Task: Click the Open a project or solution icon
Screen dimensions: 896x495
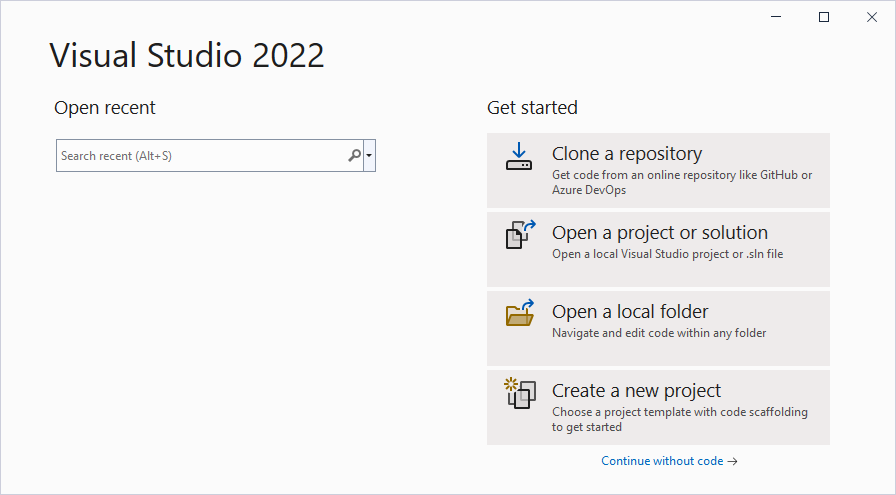Action: (x=521, y=235)
